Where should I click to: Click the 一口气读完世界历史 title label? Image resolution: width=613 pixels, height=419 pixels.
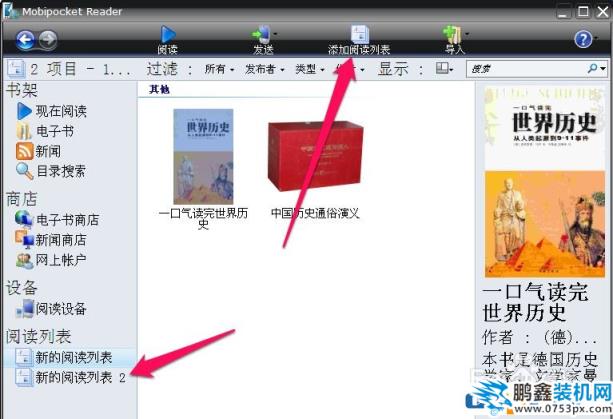tap(203, 218)
